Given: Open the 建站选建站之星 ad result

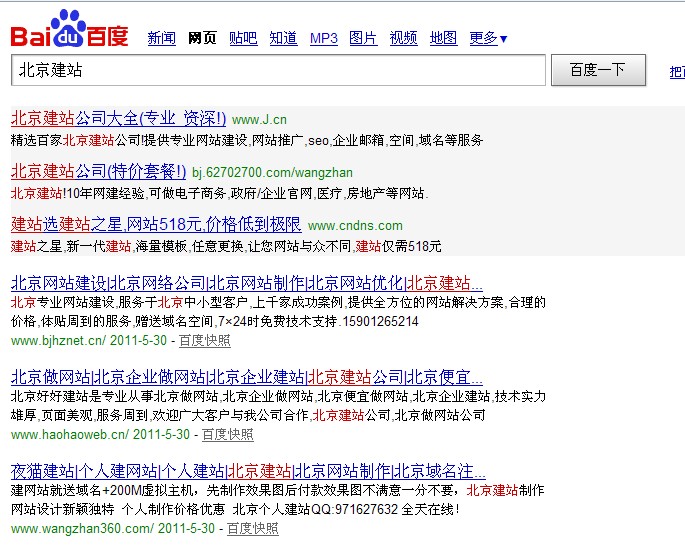Looking at the screenshot, I should click(155, 224).
